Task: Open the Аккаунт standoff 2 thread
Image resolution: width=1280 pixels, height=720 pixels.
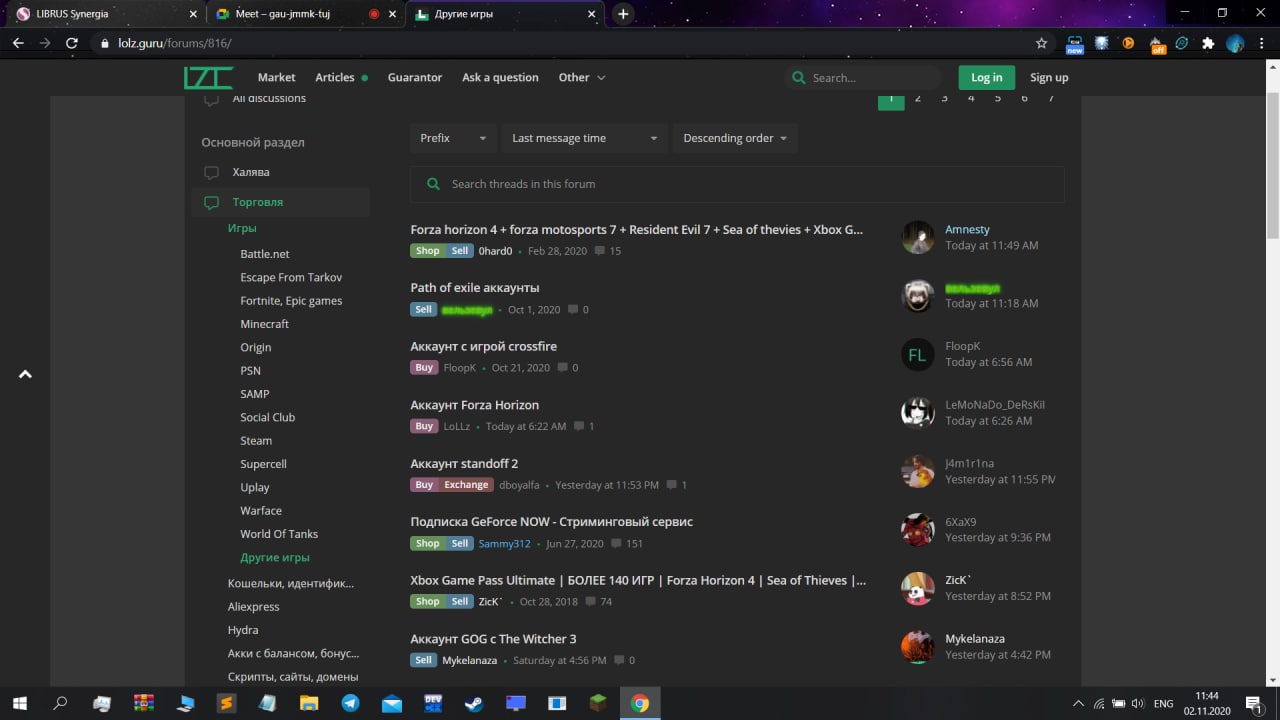Action: click(x=464, y=464)
